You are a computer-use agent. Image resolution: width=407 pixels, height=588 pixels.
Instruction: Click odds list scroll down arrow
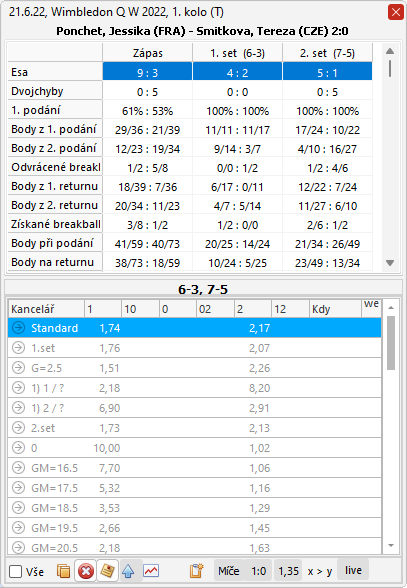coord(391,546)
